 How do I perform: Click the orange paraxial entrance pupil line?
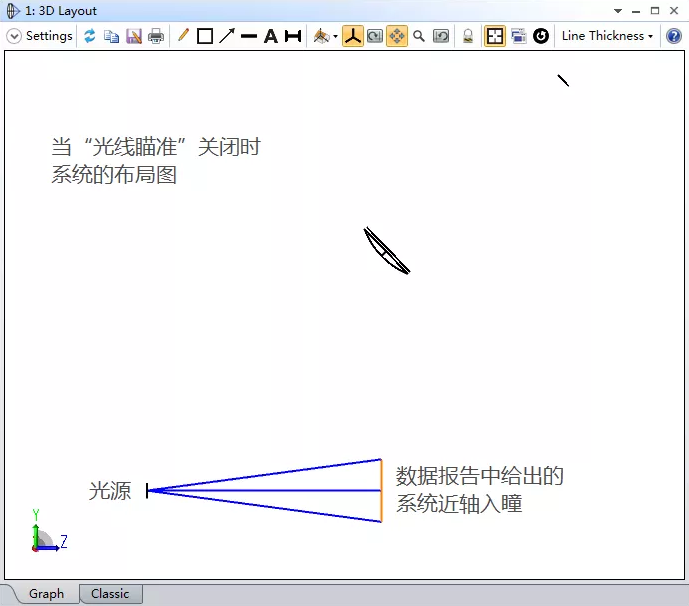pyautogui.click(x=381, y=491)
